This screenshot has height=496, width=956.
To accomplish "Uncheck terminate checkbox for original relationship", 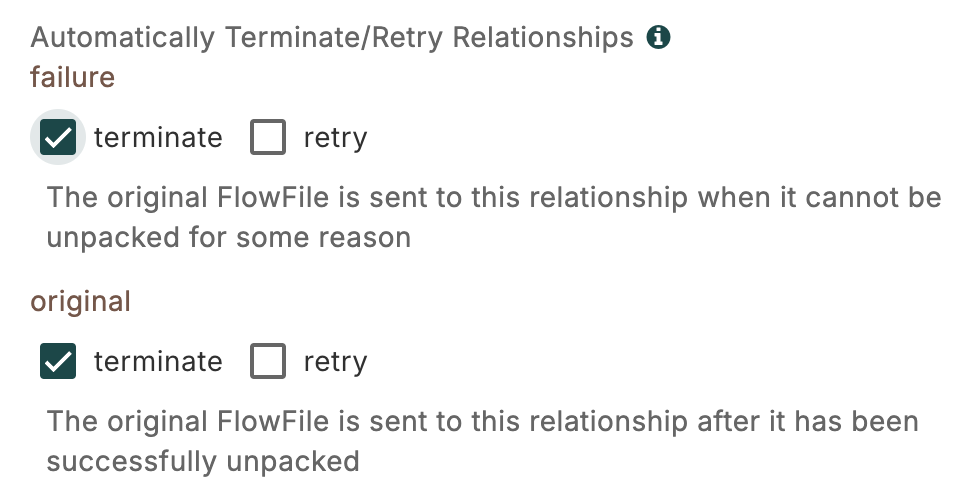I will [59, 361].
